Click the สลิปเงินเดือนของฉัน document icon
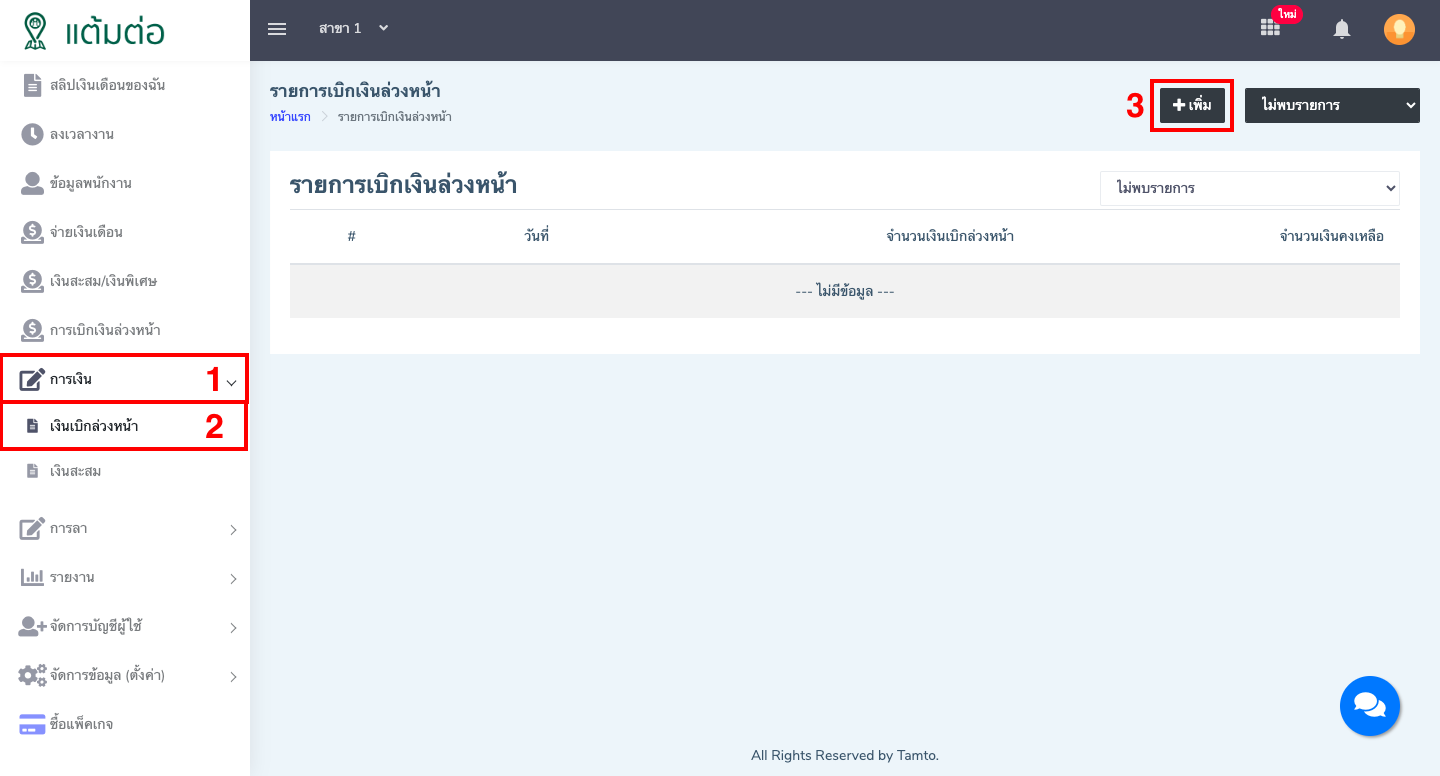The height and width of the screenshot is (776, 1440). point(33,85)
